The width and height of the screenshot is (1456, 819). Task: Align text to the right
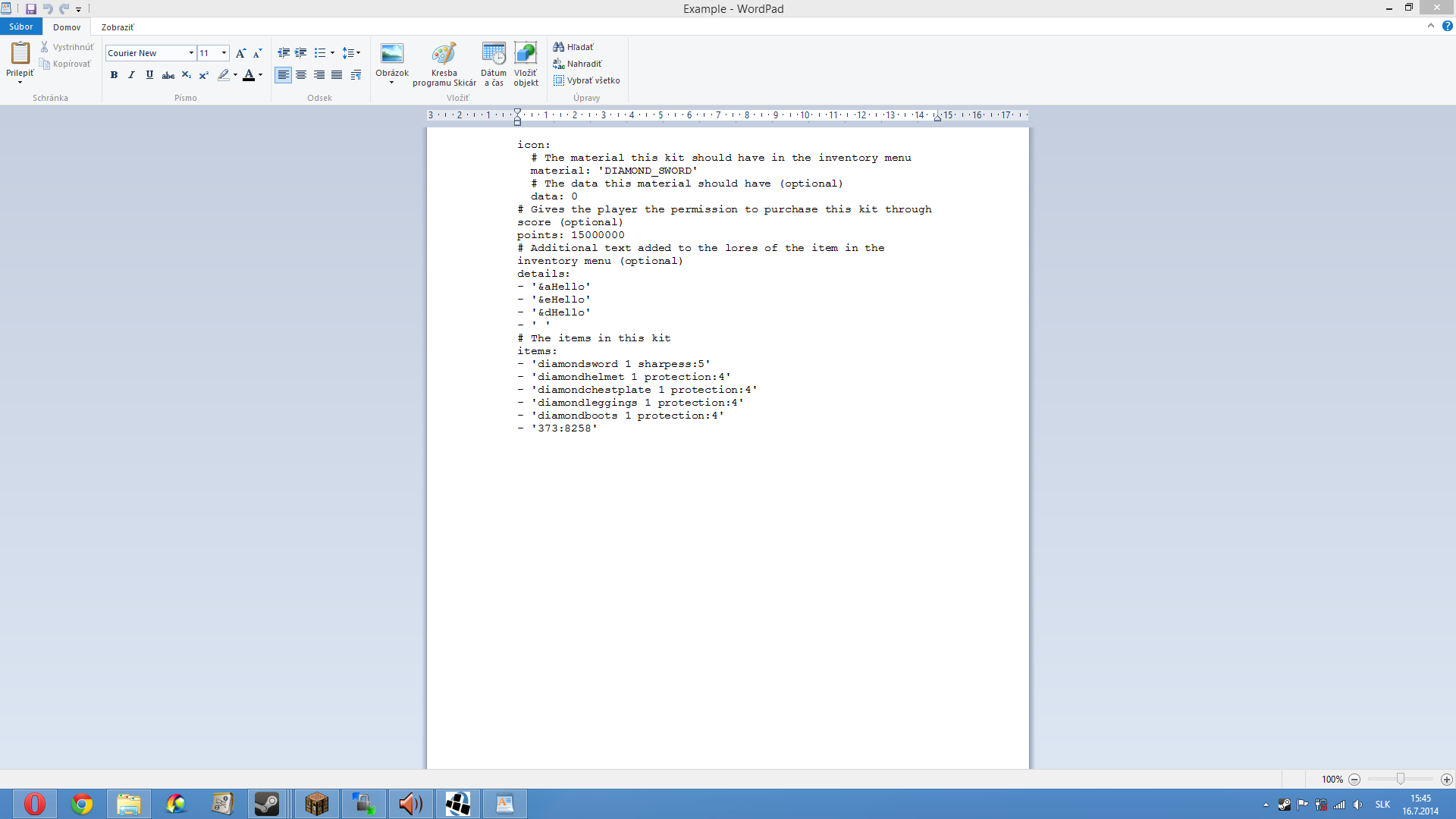319,75
